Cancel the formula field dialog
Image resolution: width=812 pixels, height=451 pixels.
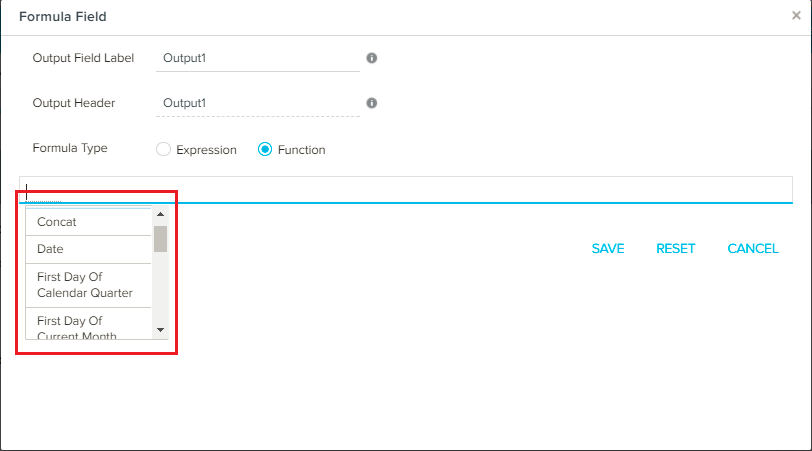753,249
